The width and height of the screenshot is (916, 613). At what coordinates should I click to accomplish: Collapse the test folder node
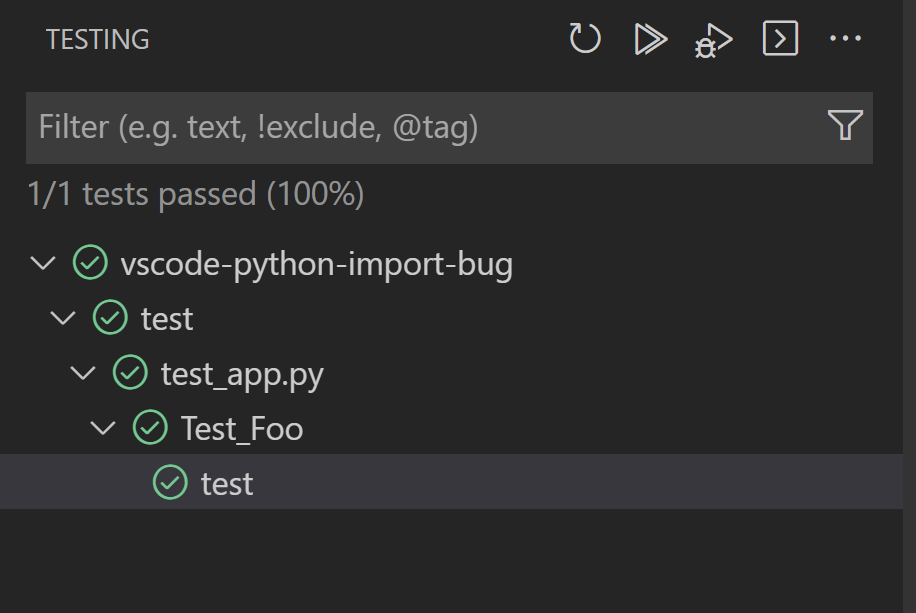[62, 318]
